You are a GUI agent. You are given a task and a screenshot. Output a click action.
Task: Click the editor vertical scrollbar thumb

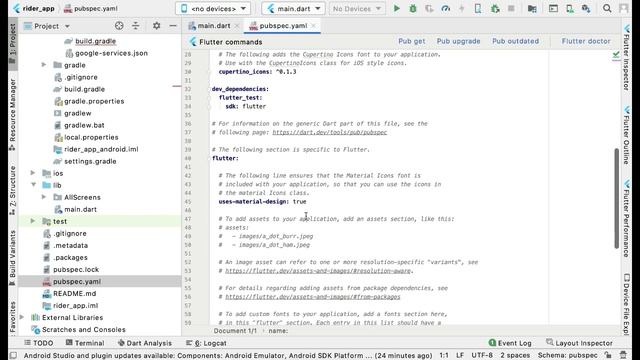click(616, 198)
